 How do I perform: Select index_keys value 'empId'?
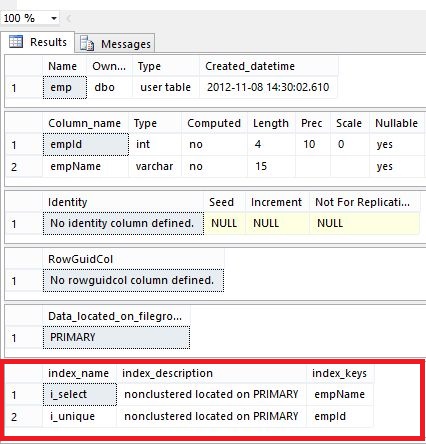tap(340, 416)
